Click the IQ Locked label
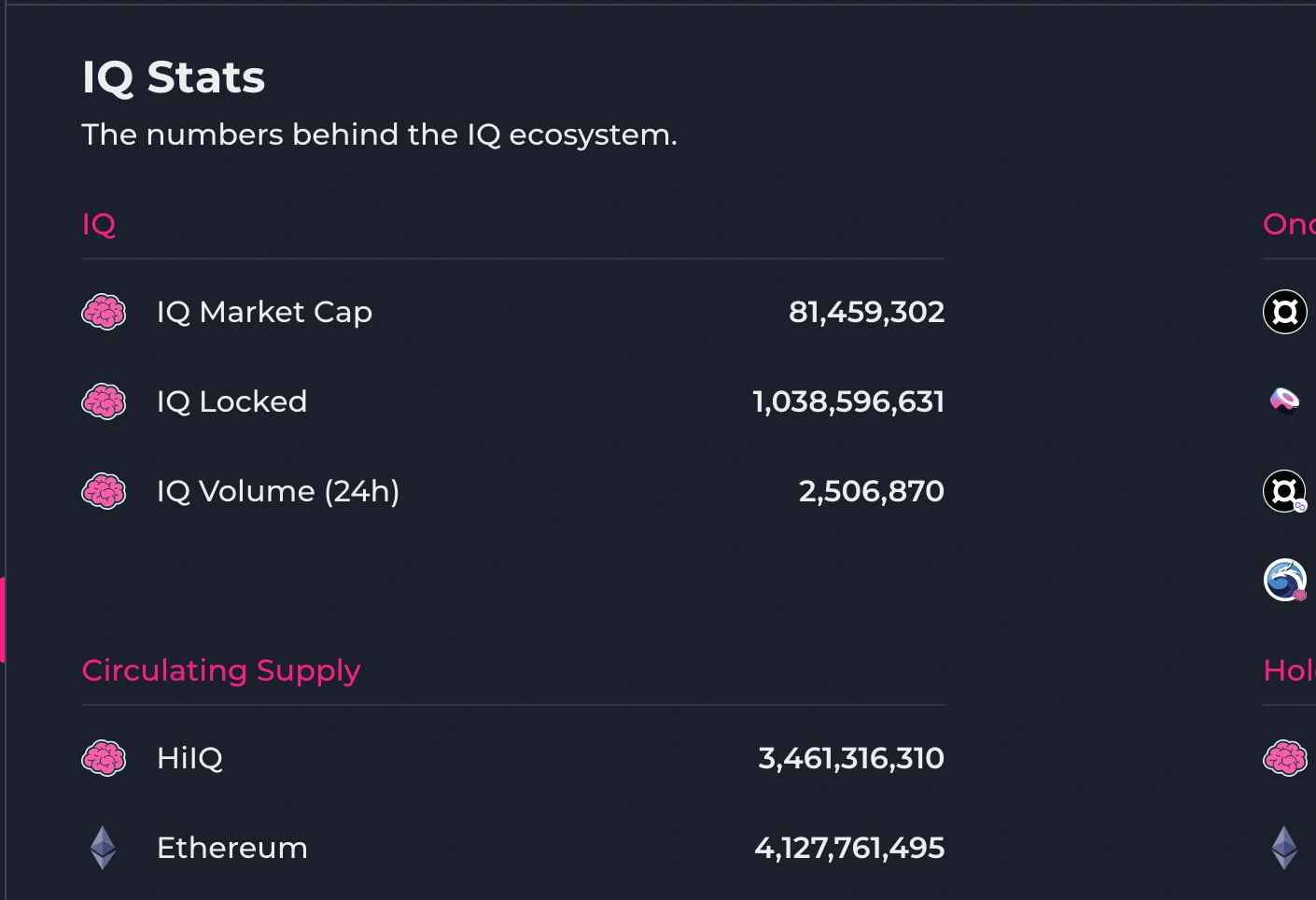The height and width of the screenshot is (900, 1316). click(x=232, y=401)
